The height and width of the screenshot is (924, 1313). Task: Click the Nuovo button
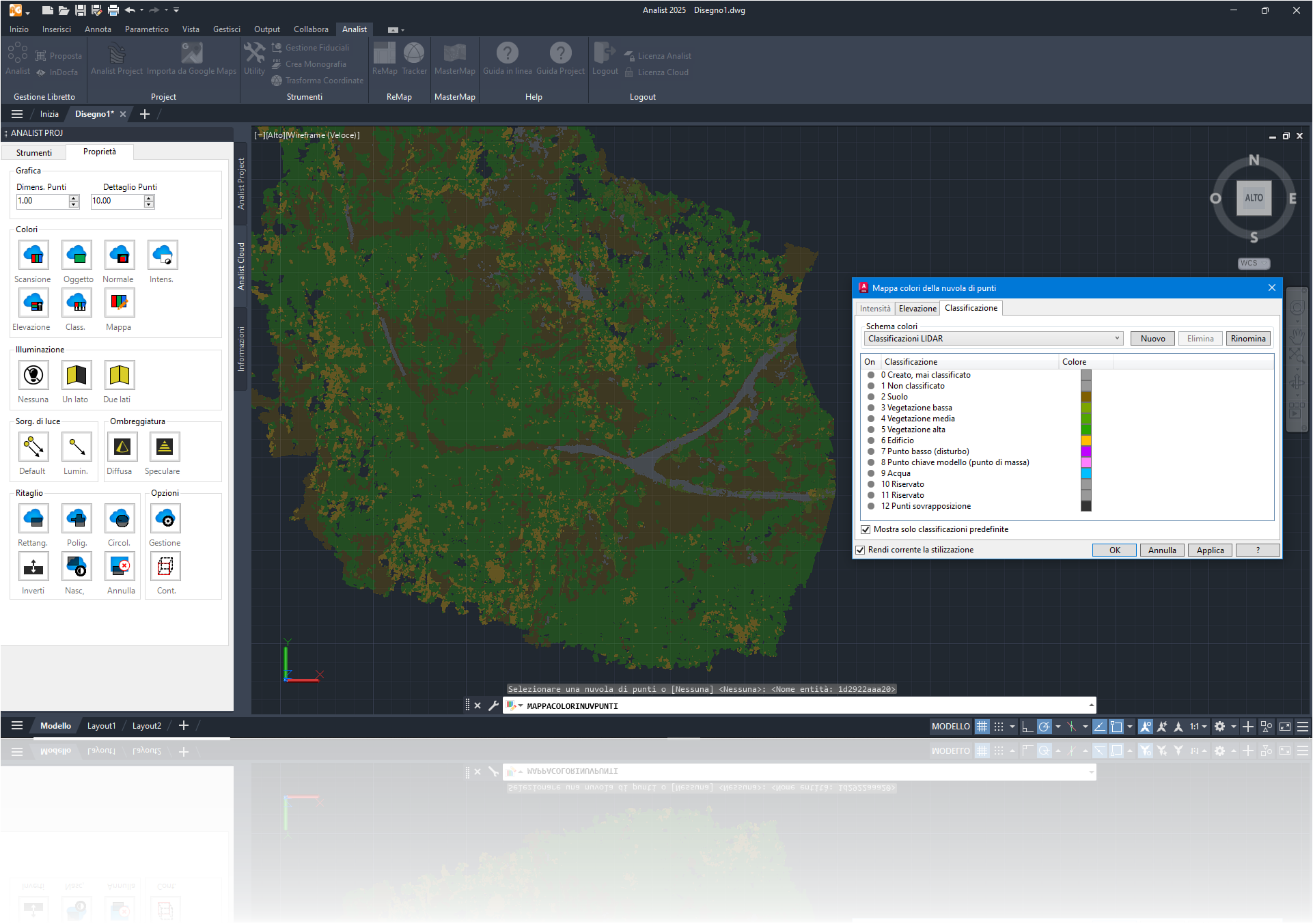[1152, 339]
